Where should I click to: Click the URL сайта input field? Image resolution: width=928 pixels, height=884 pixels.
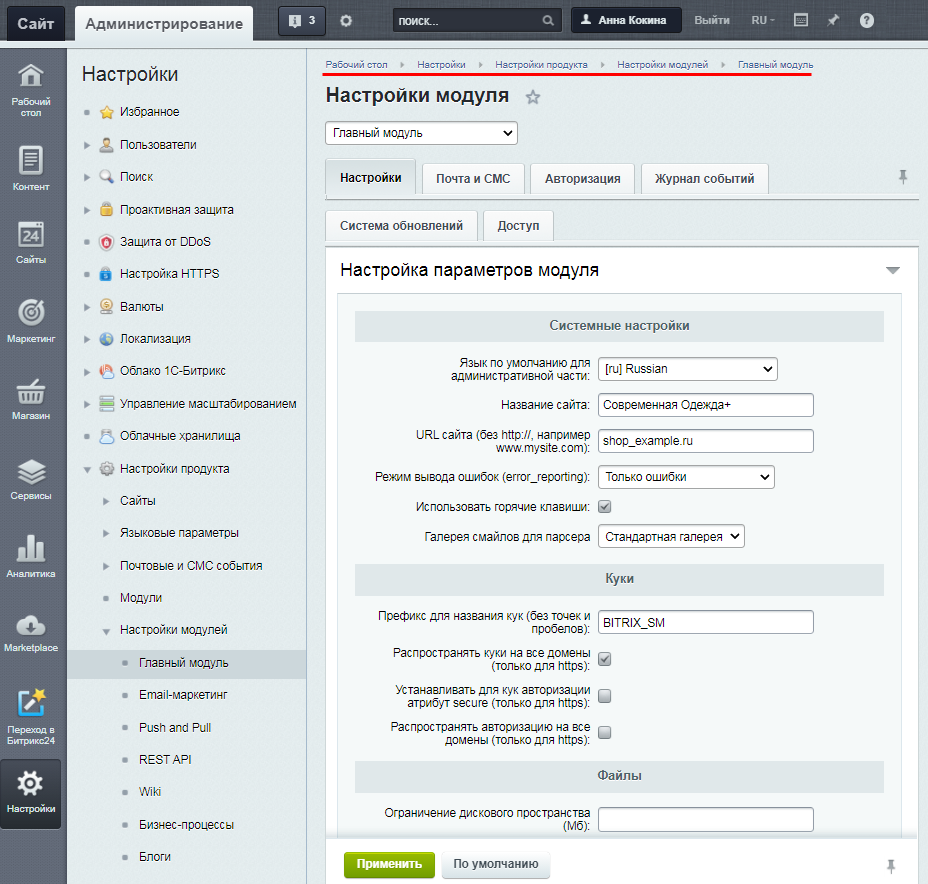coord(705,441)
